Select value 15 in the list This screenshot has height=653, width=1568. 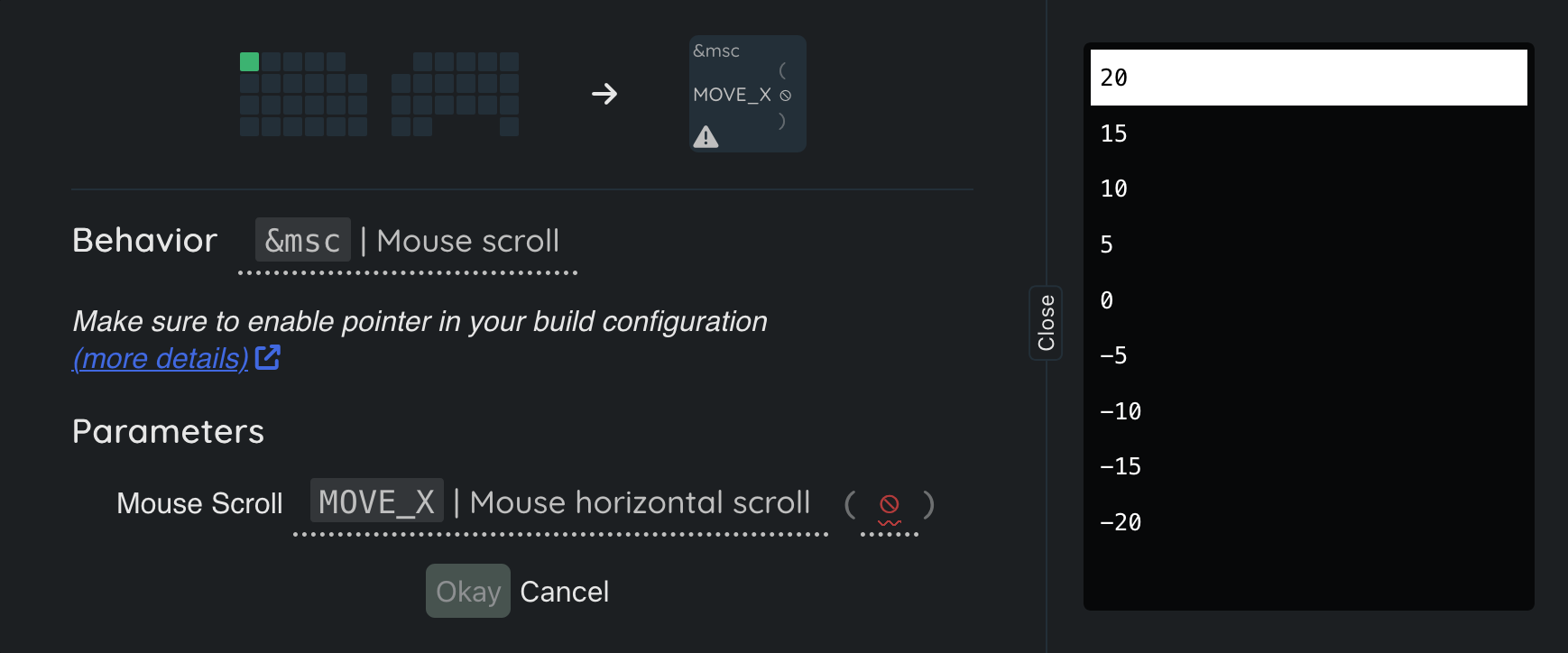pos(1308,133)
